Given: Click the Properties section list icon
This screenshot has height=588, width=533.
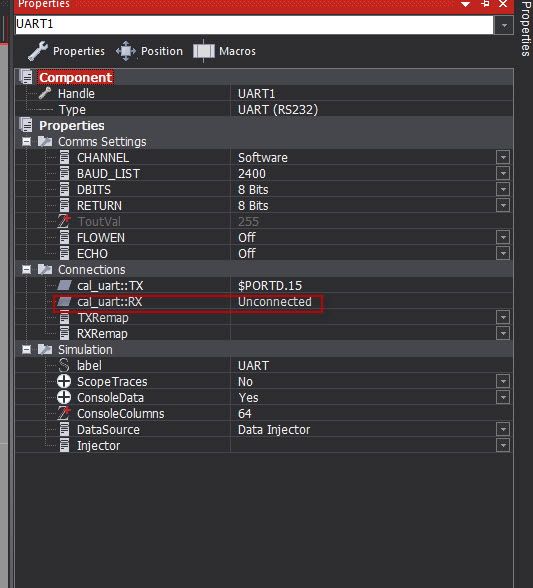Looking at the screenshot, I should pos(26,125).
